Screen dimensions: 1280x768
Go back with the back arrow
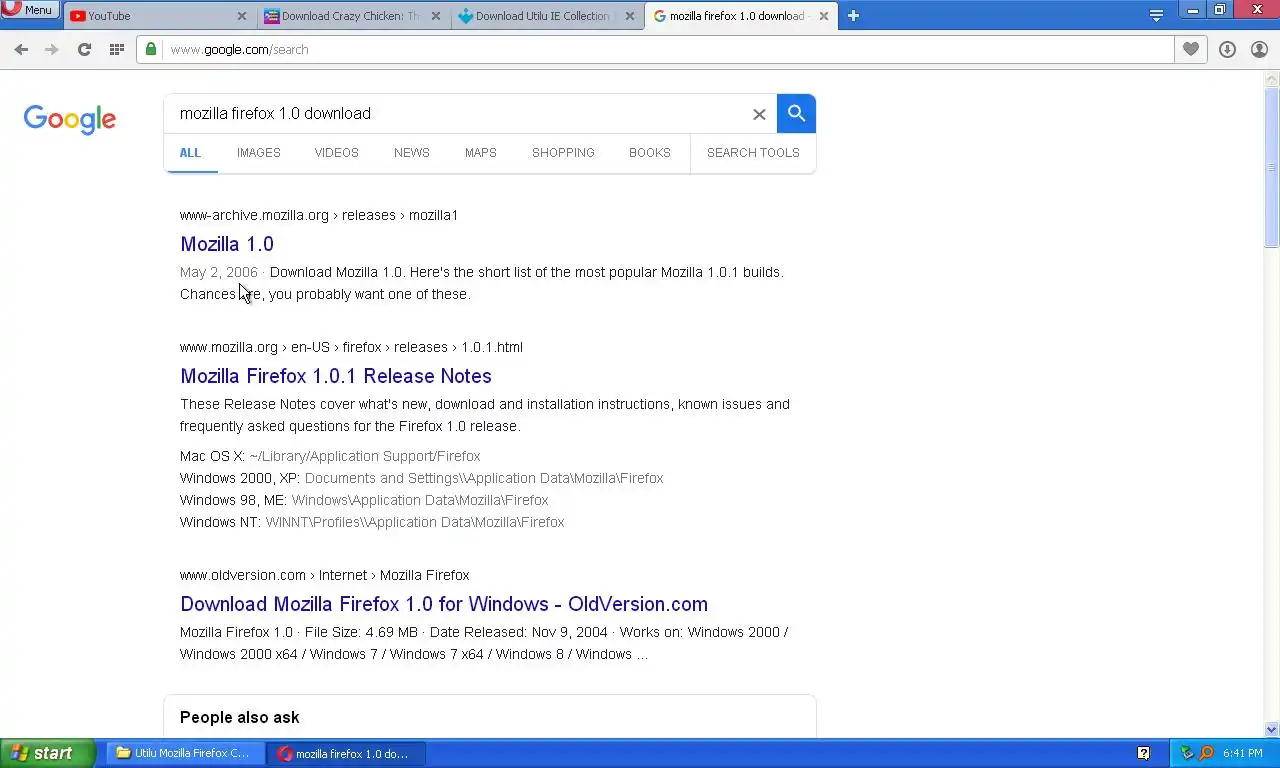(21, 49)
